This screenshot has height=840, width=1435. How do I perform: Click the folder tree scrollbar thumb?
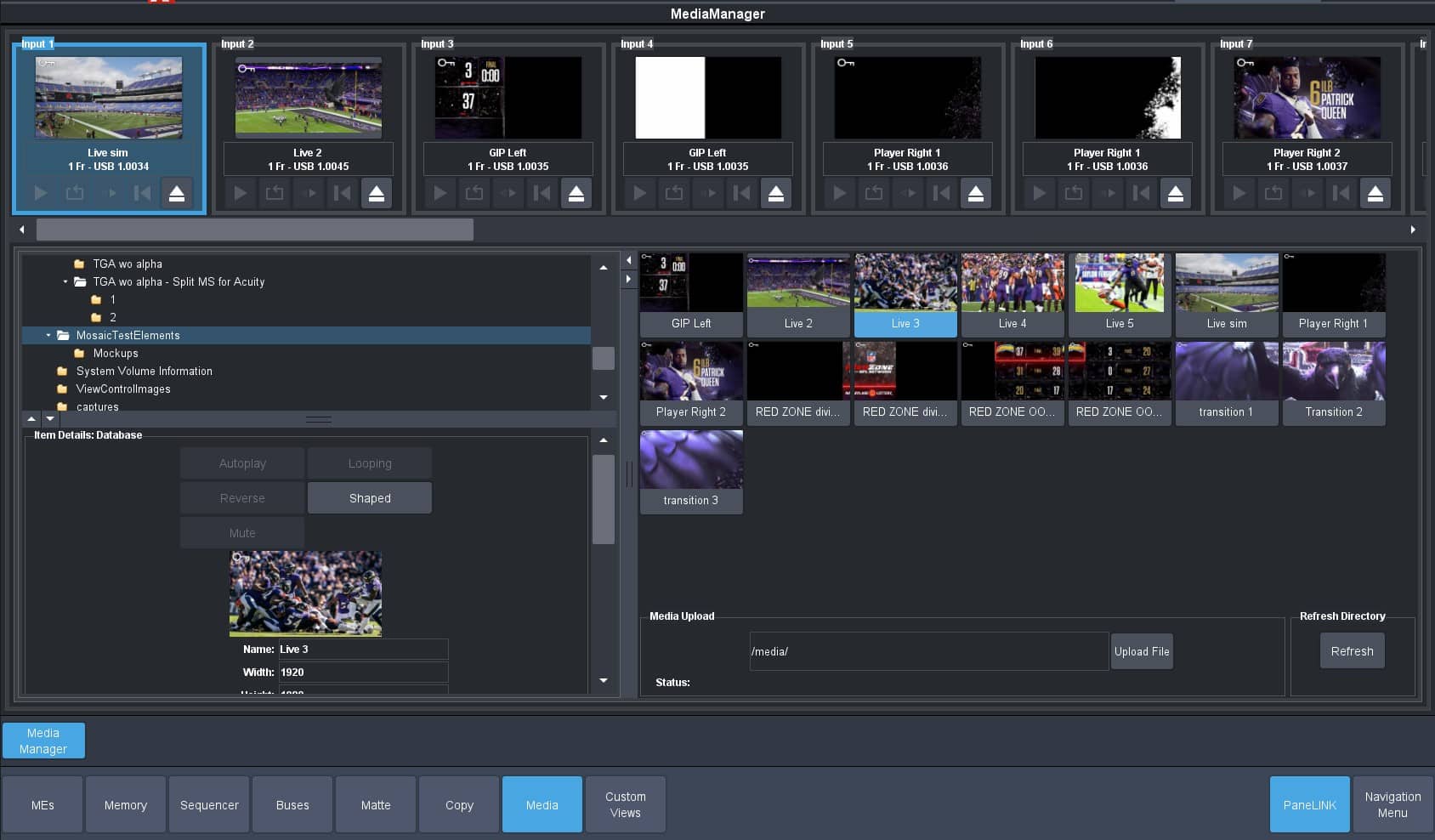604,358
